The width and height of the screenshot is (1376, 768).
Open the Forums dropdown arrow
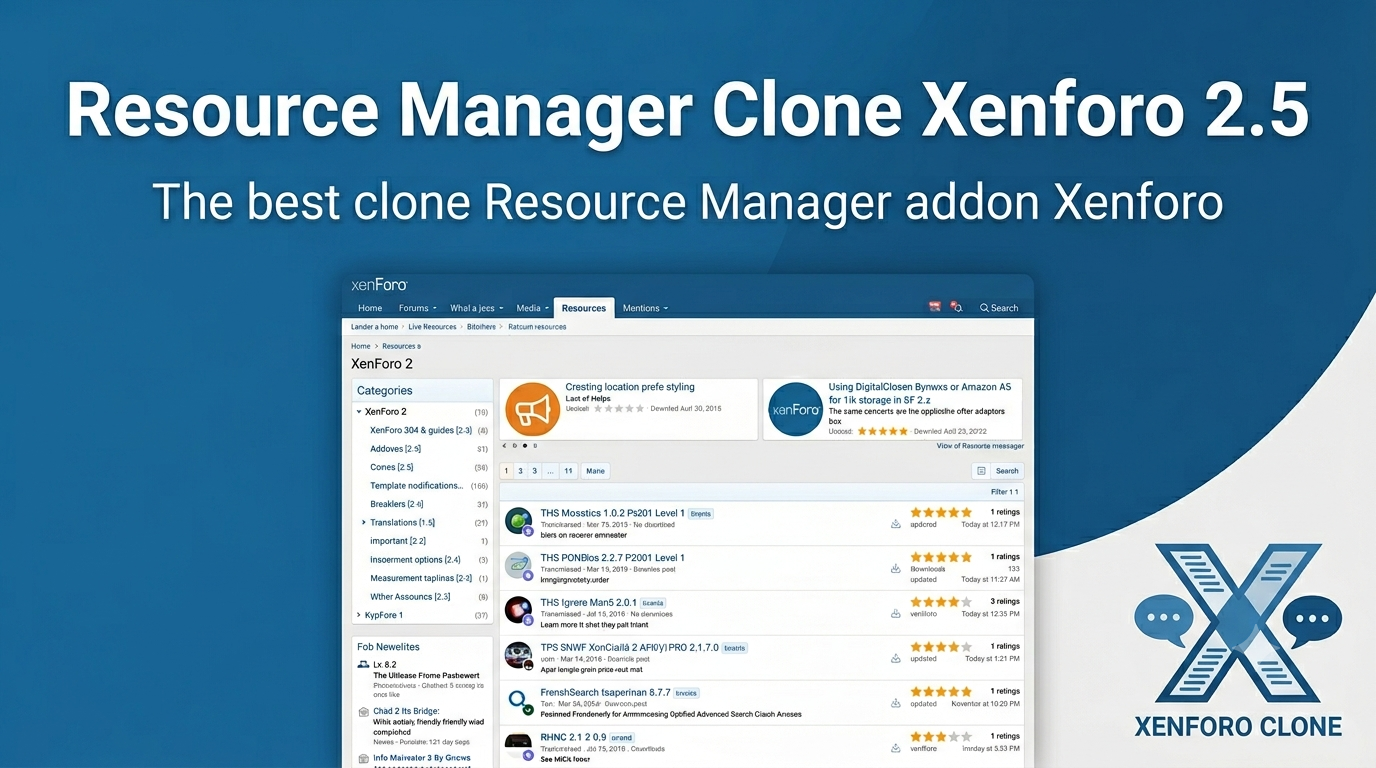pos(434,309)
